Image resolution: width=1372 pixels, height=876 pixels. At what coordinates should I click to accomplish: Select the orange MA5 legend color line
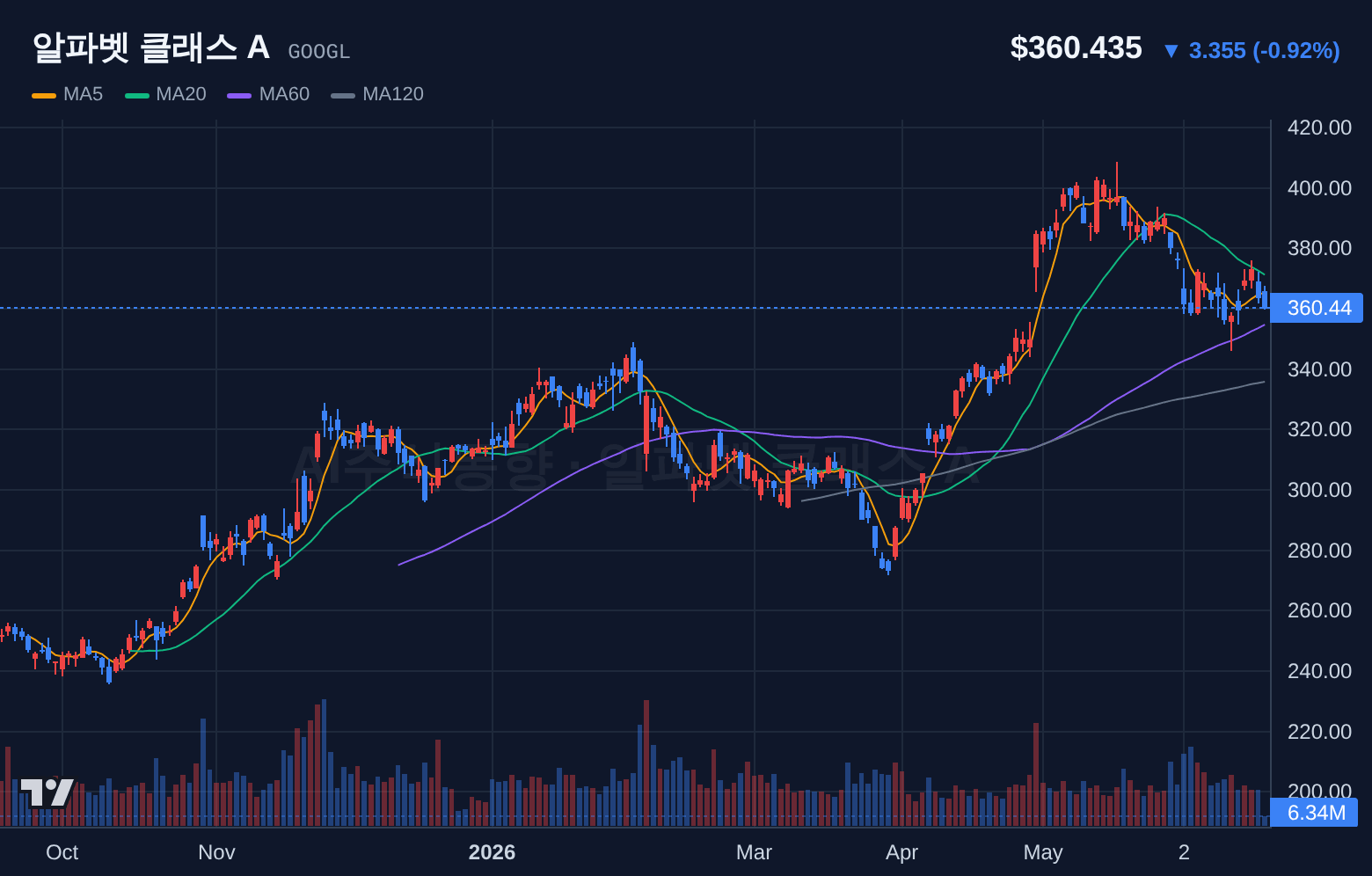(x=44, y=95)
